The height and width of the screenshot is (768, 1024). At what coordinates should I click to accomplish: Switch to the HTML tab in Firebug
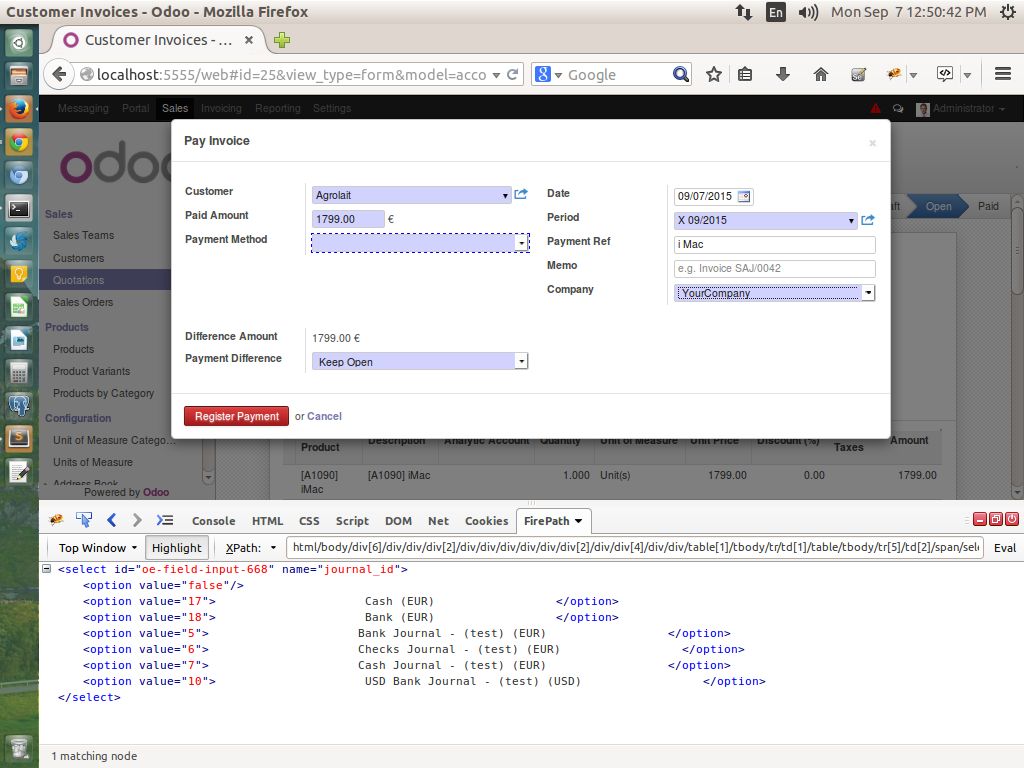coord(268,520)
